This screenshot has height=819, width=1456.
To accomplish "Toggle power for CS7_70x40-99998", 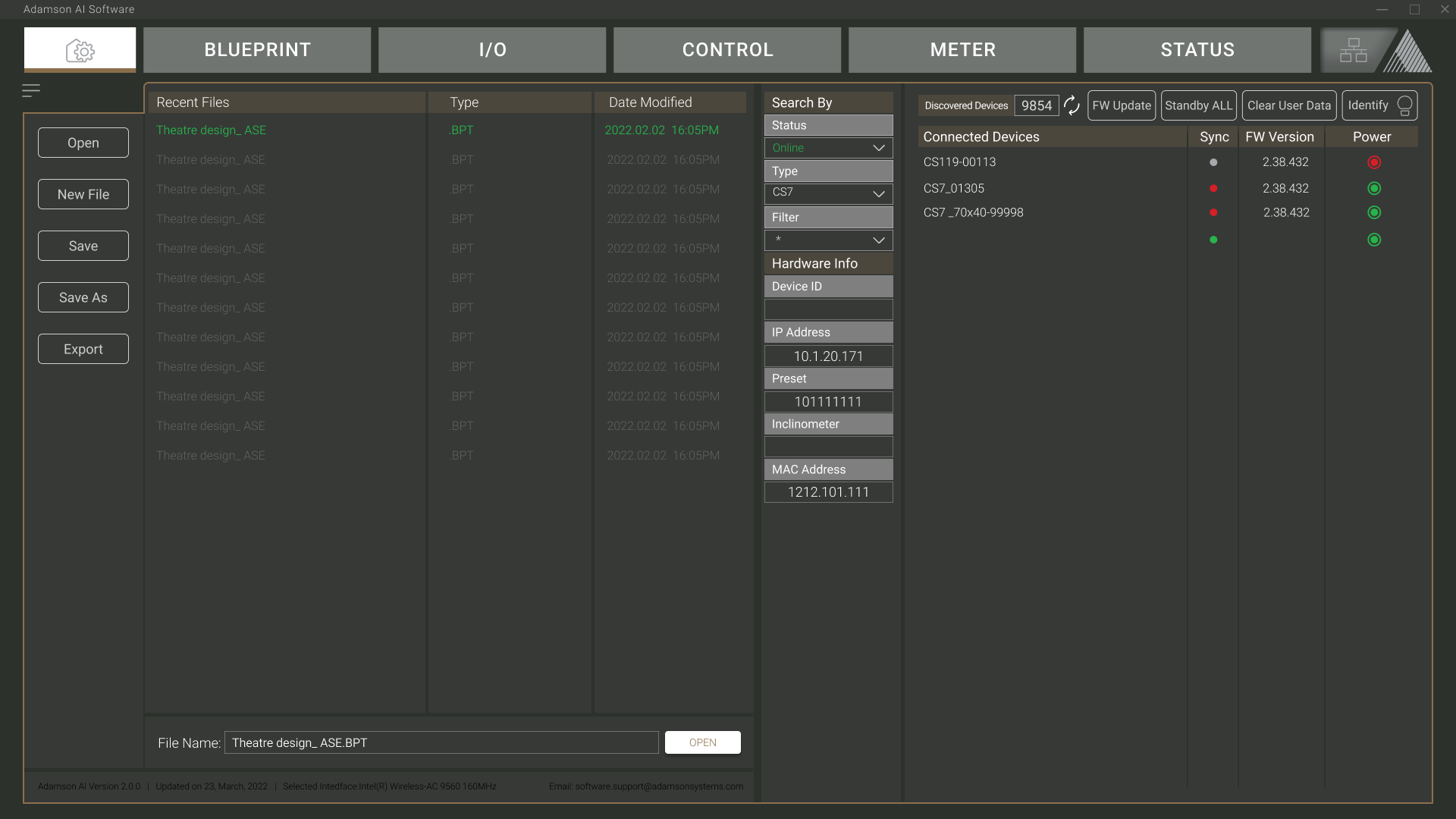I will click(x=1373, y=213).
